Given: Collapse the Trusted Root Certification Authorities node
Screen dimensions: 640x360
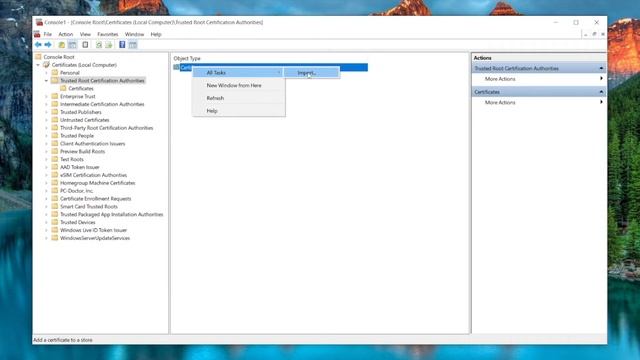Looking at the screenshot, I should 46,81.
